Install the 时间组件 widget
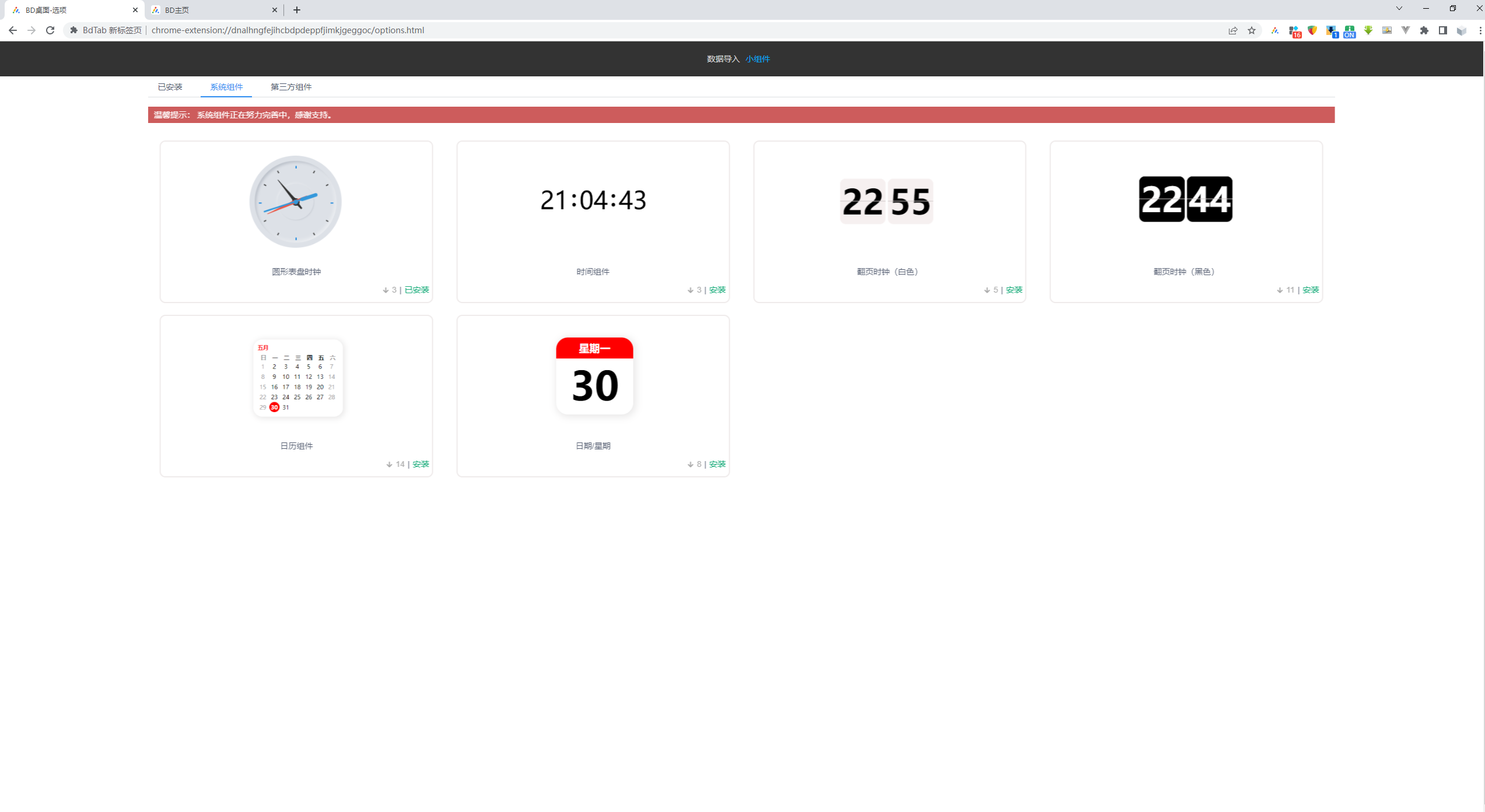 click(717, 290)
